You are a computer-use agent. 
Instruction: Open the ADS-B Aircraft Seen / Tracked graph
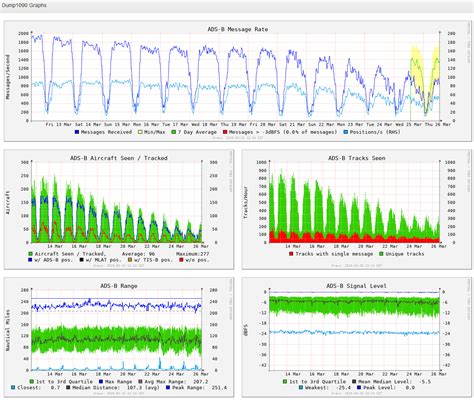(119, 209)
